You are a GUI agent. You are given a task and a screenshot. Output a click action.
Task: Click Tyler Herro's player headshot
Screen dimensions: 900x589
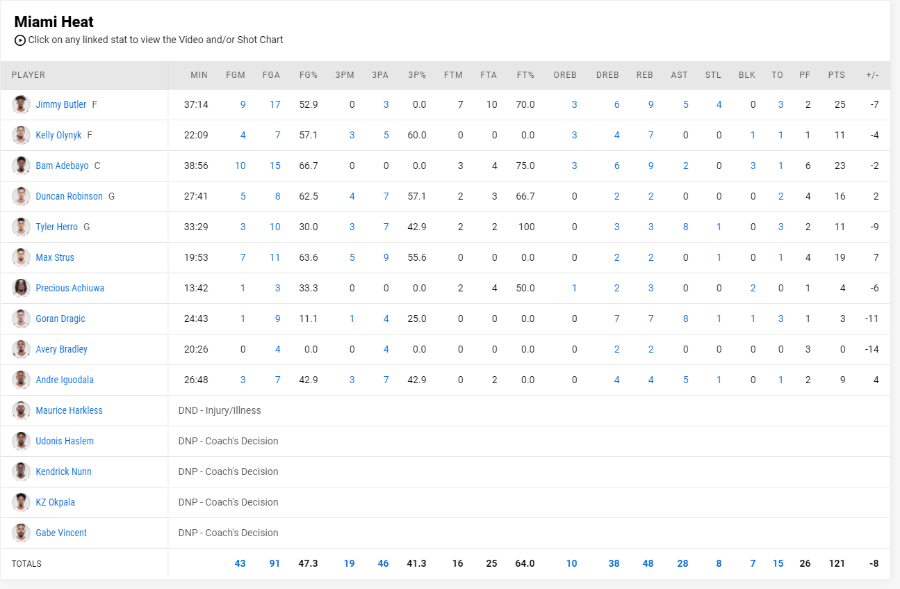tap(21, 227)
